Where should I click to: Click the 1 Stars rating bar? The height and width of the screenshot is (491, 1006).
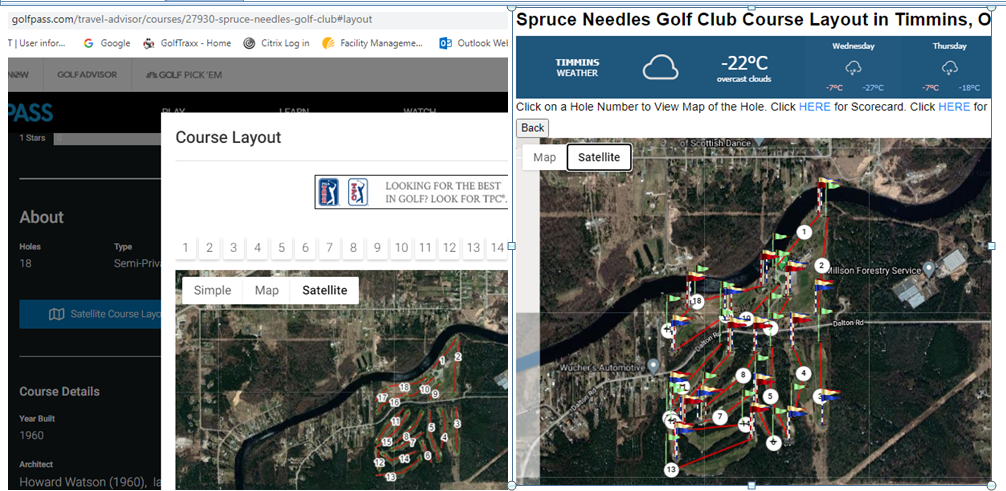(107, 138)
